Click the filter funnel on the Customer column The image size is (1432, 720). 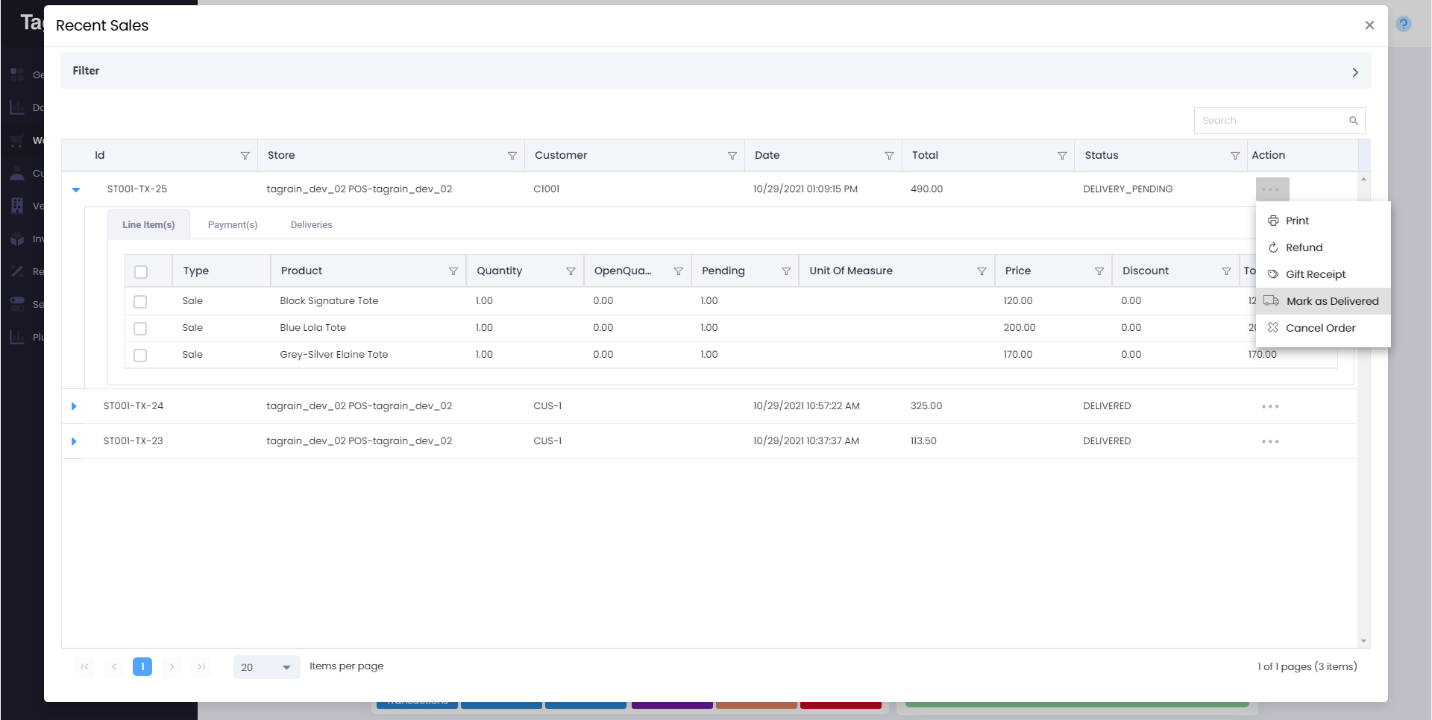(x=733, y=155)
